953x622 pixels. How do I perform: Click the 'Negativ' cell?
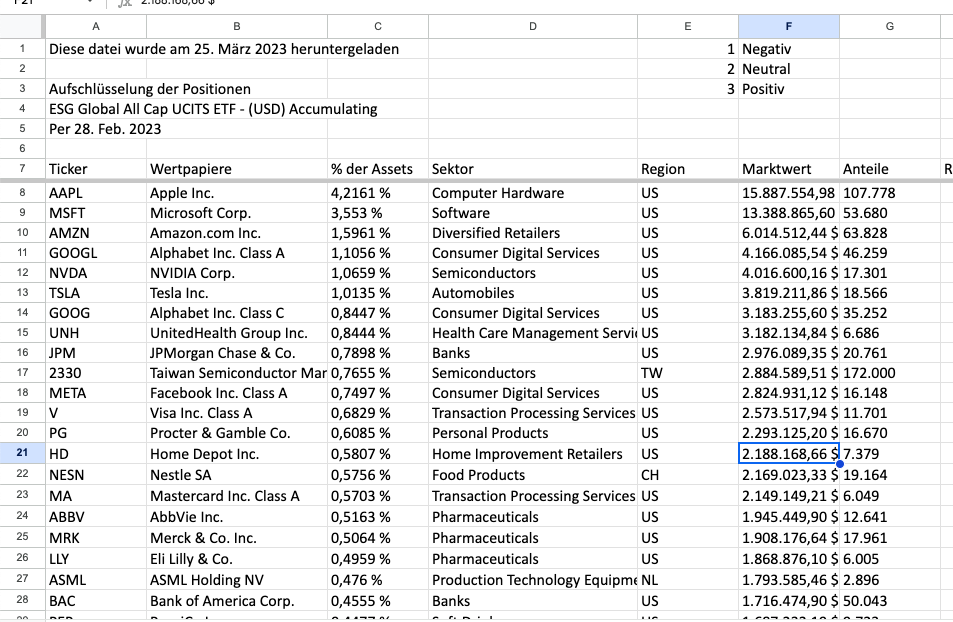tap(789, 49)
